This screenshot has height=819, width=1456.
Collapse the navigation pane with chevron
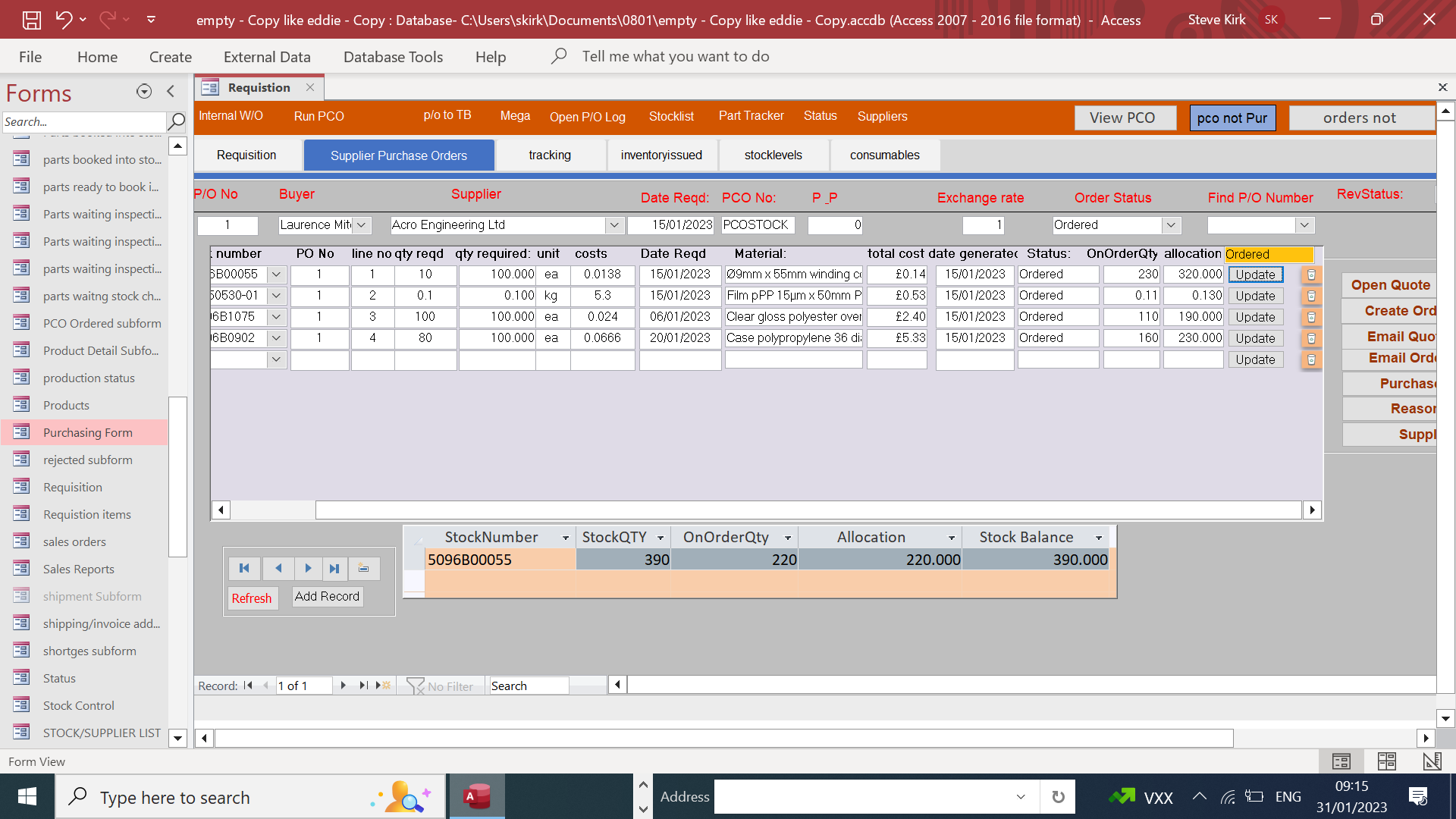171,92
